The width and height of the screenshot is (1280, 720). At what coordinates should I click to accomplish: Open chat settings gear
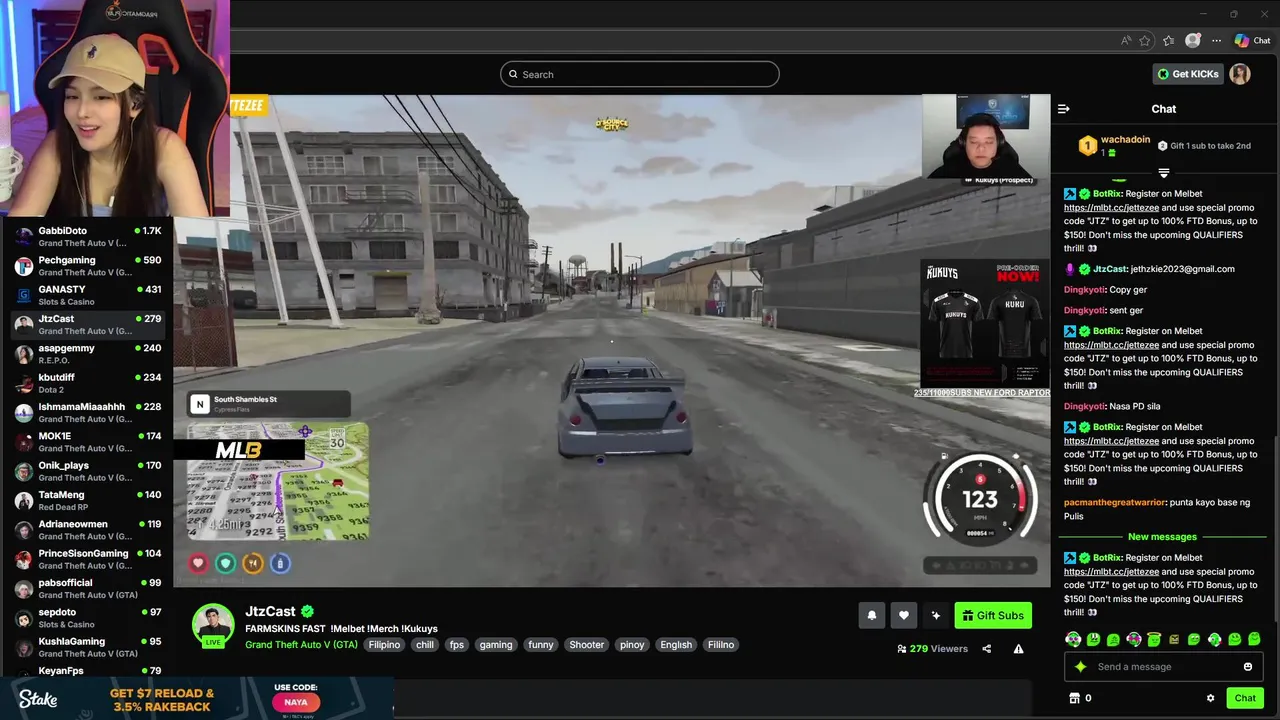pyautogui.click(x=1210, y=698)
